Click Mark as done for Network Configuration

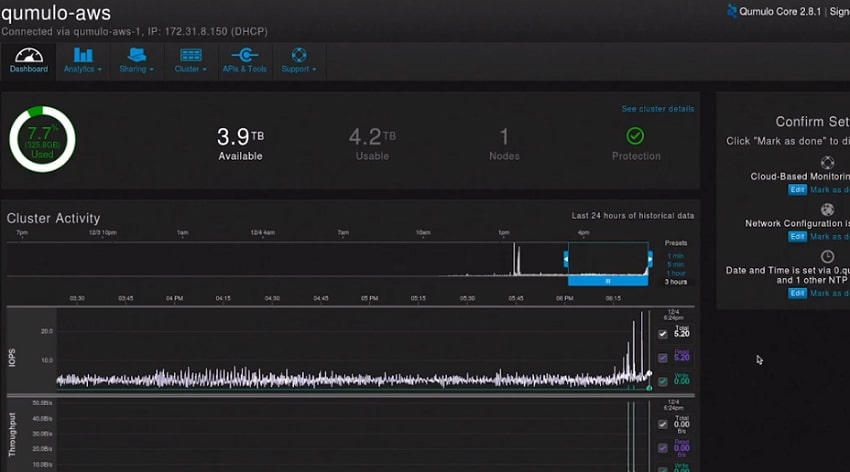click(830, 237)
